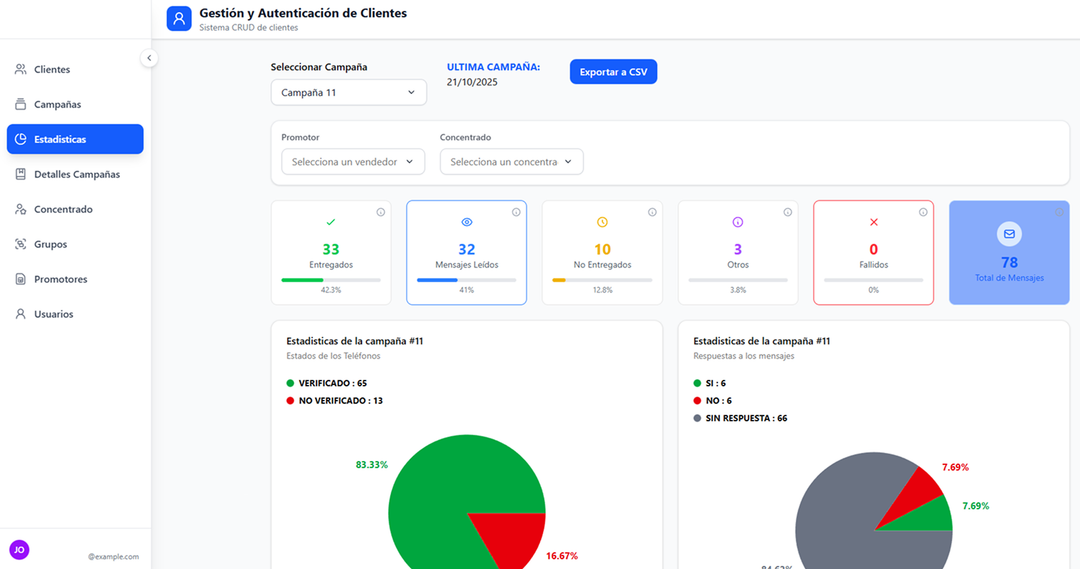Click the eye icon on Mensajes Leídos card
Viewport: 1080px width, 569px height.
(466, 222)
